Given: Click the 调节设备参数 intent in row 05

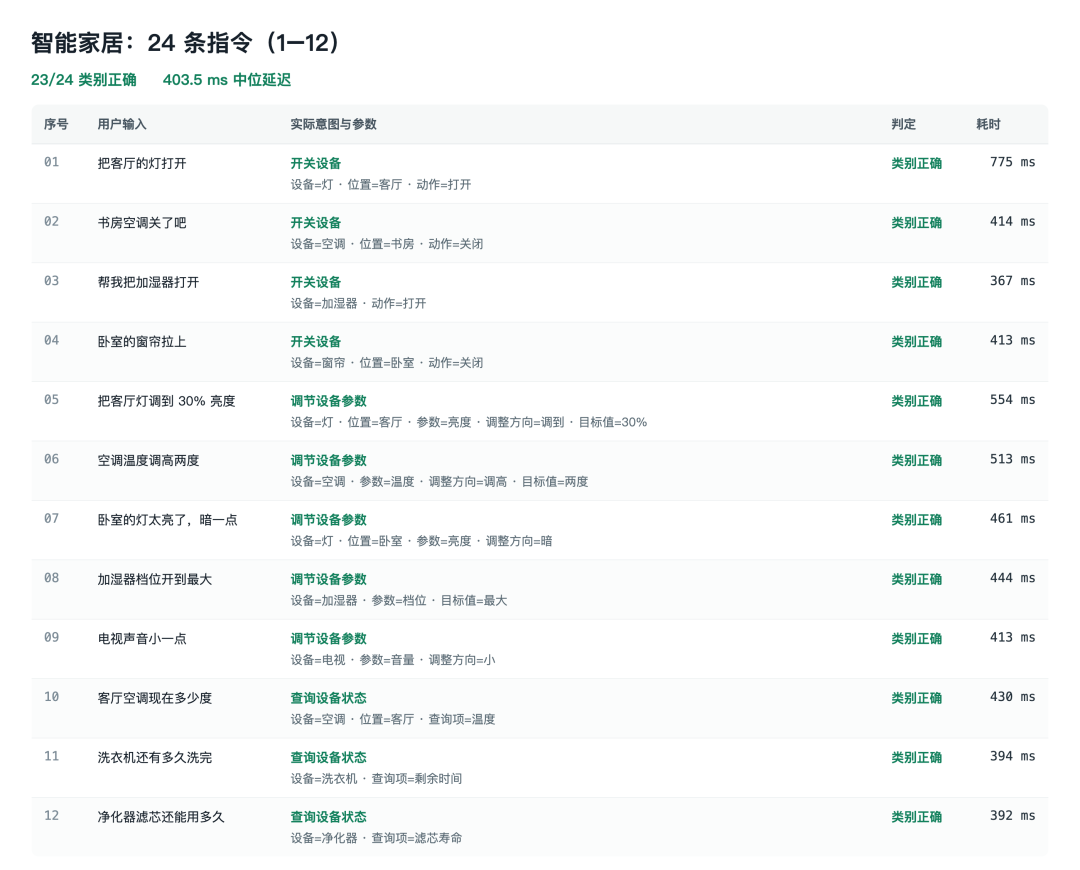Looking at the screenshot, I should click(329, 401).
